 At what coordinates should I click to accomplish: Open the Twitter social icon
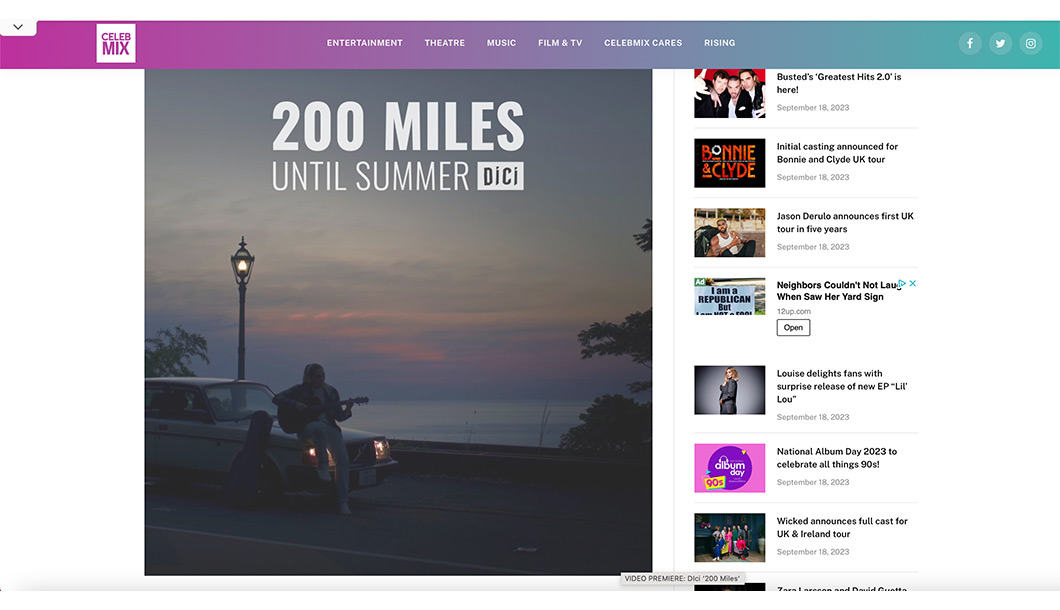(1000, 43)
